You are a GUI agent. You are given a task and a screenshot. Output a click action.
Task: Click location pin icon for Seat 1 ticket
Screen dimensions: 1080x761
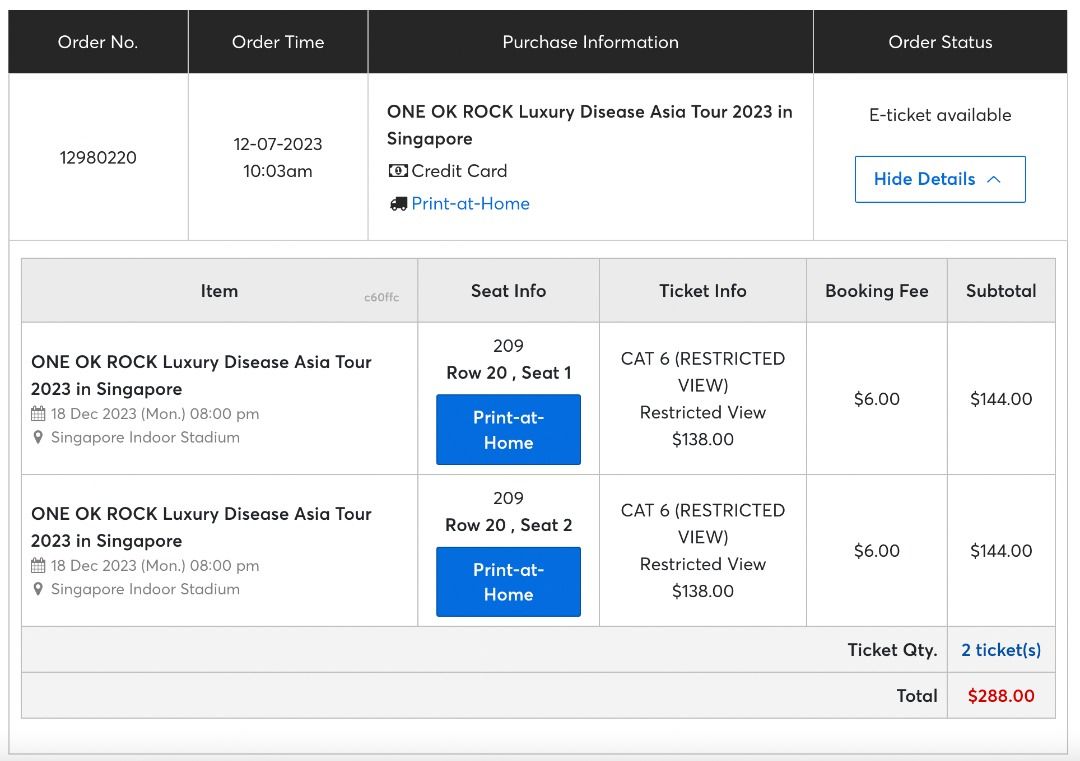(x=39, y=438)
